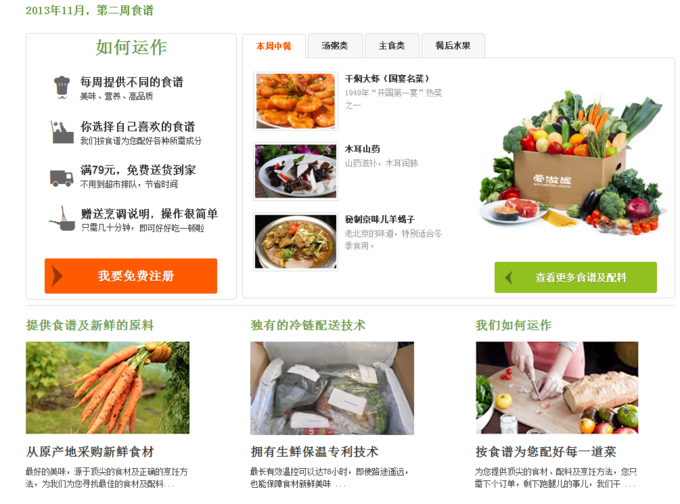Open the 按食谱为您配好每一道菜 heading link

pyautogui.click(x=546, y=452)
